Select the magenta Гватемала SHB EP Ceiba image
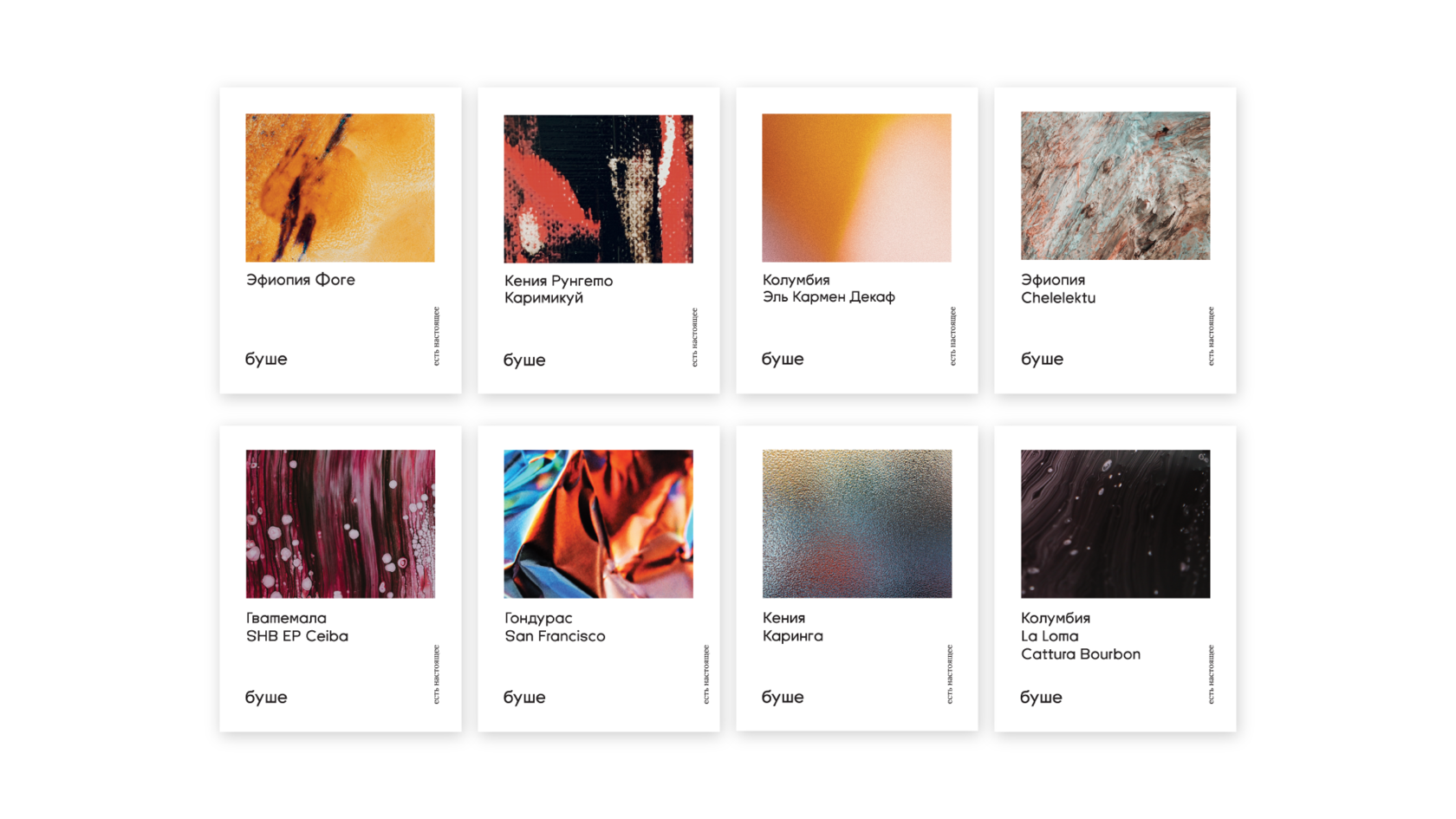 tap(340, 523)
